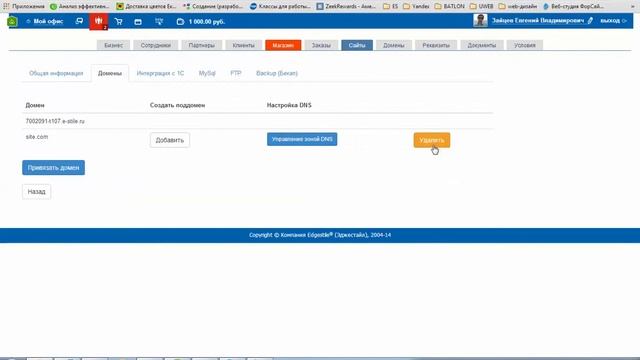Open the Общая информация sub-tab
The image size is (640, 360).
[x=56, y=73]
